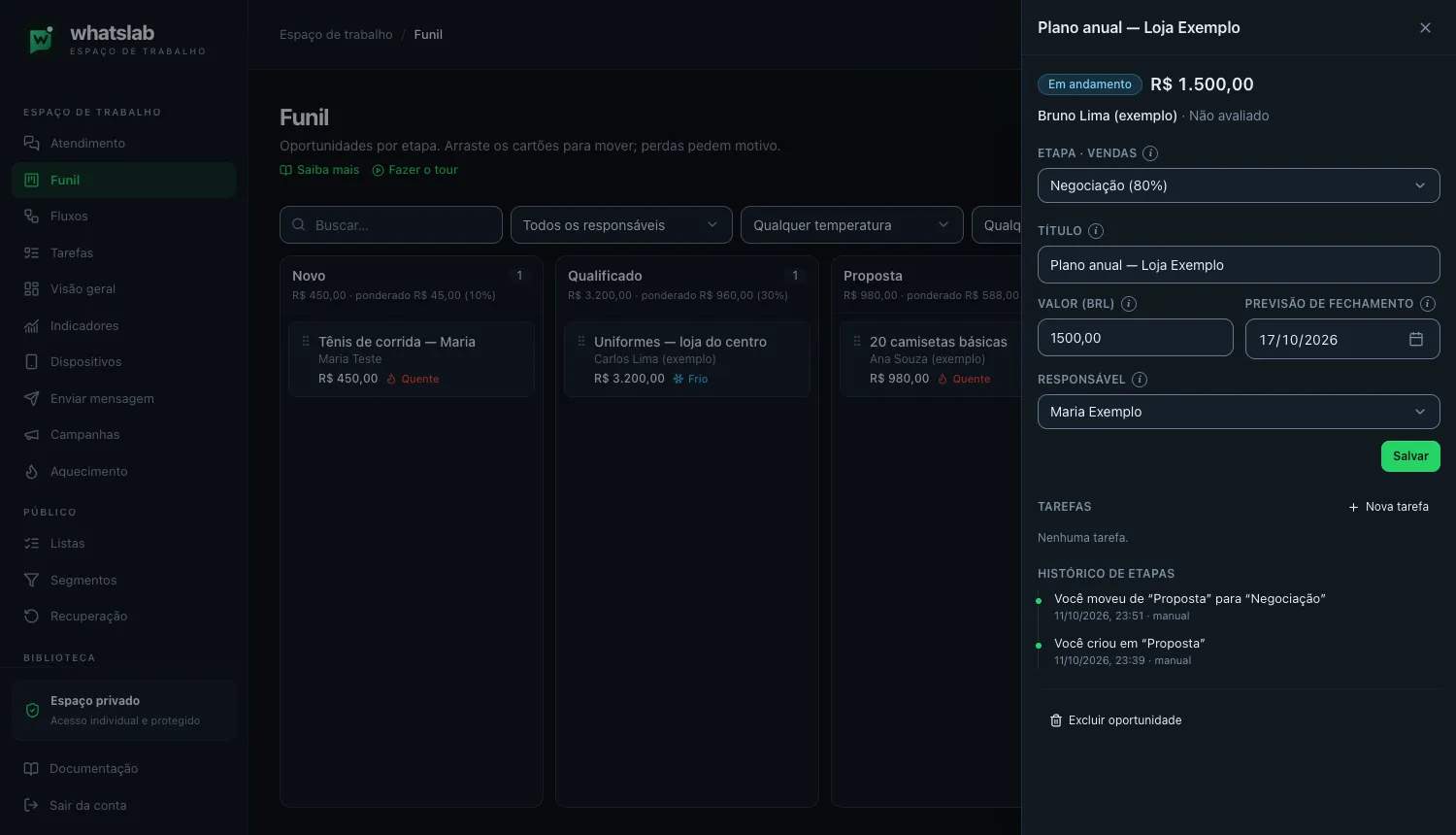Go to Tarefas in the sidebar
Screen dimensions: 1456x835
123,253
